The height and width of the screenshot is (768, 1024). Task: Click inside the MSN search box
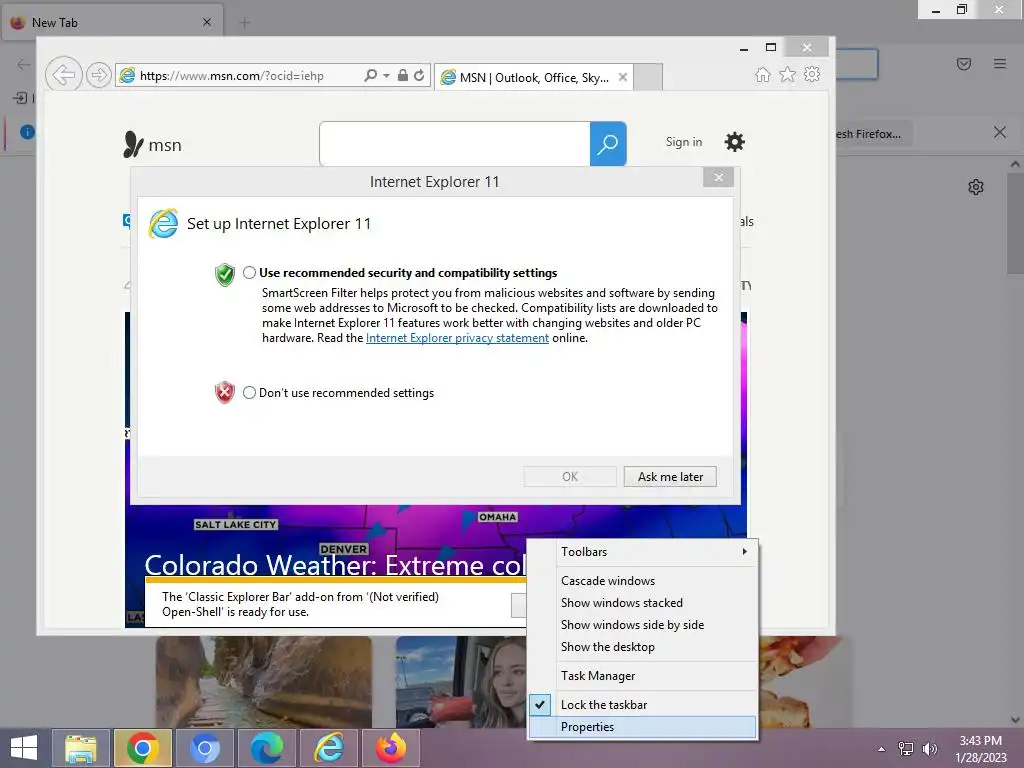(455, 144)
